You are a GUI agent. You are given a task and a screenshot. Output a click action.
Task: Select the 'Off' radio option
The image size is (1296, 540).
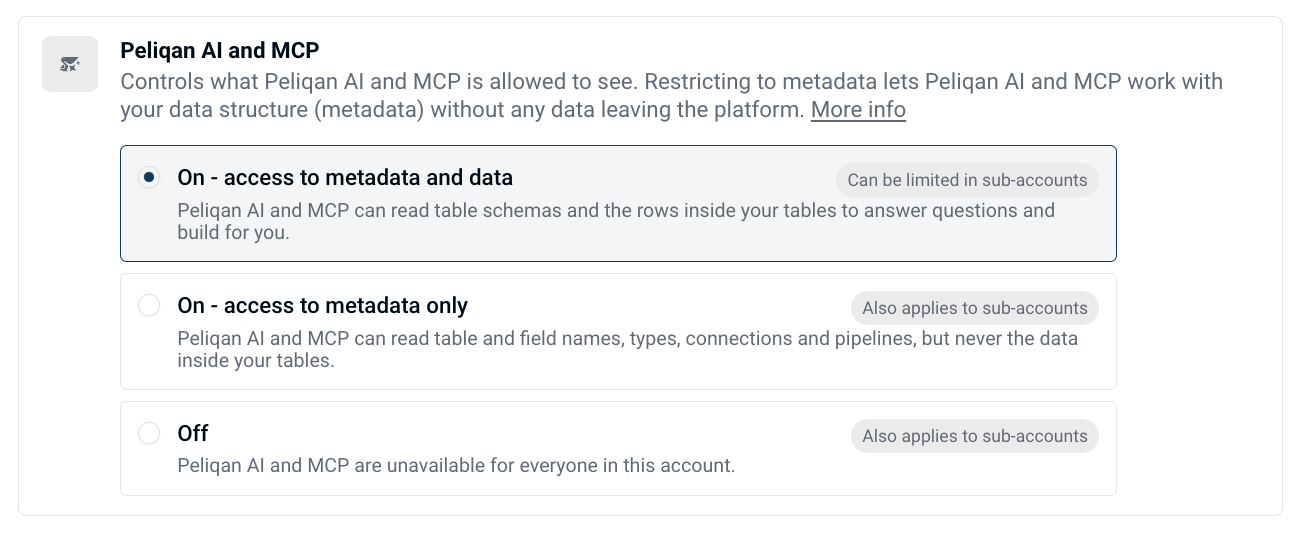pos(149,434)
